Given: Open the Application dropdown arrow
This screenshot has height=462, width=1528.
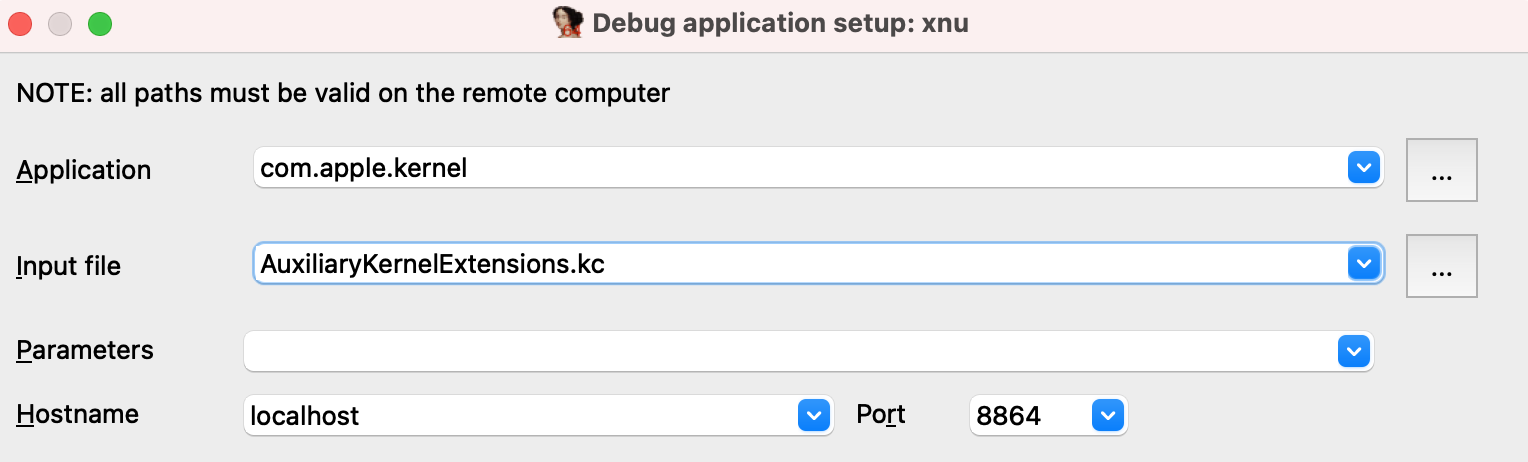Looking at the screenshot, I should (x=1363, y=168).
